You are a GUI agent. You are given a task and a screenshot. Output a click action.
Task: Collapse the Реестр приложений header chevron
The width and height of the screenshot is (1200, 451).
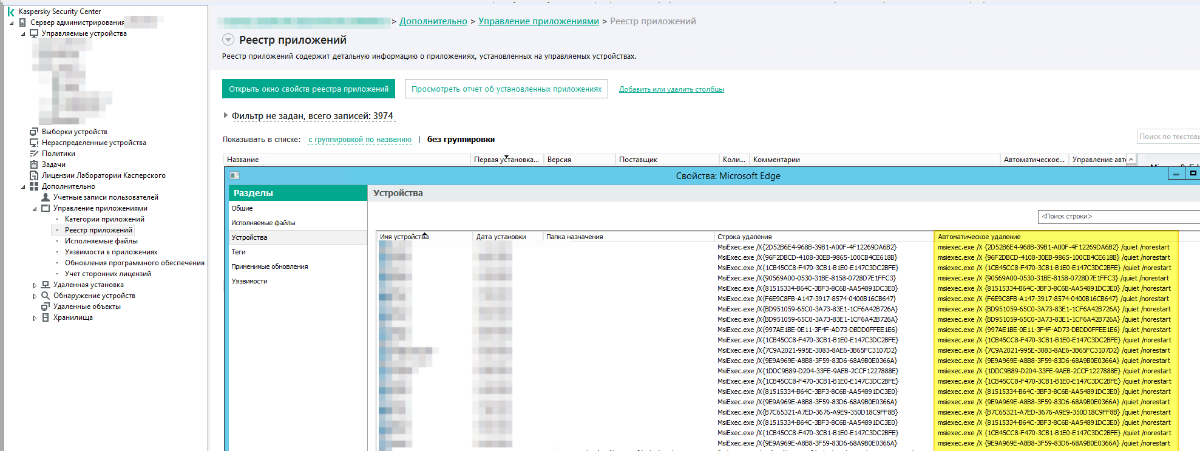point(228,40)
